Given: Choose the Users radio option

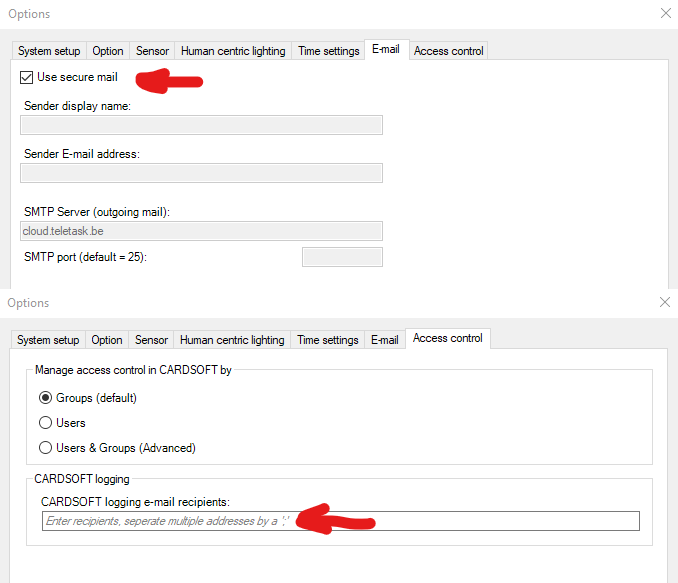Looking at the screenshot, I should 46,423.
